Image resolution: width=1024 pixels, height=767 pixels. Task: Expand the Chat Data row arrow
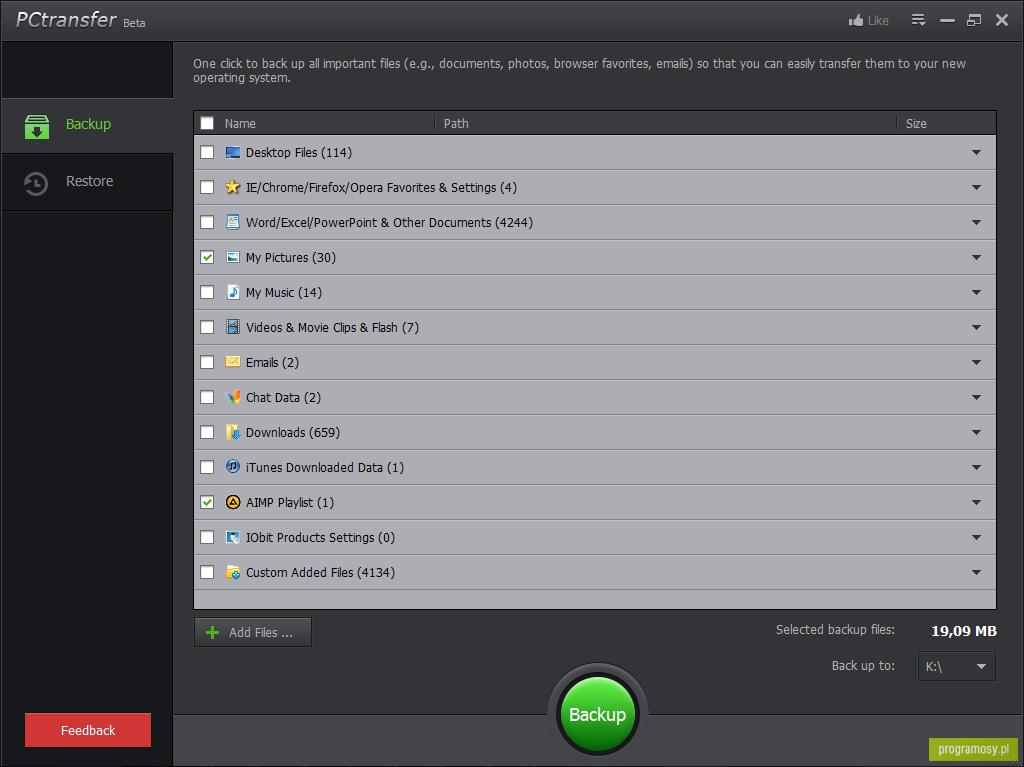(x=976, y=397)
